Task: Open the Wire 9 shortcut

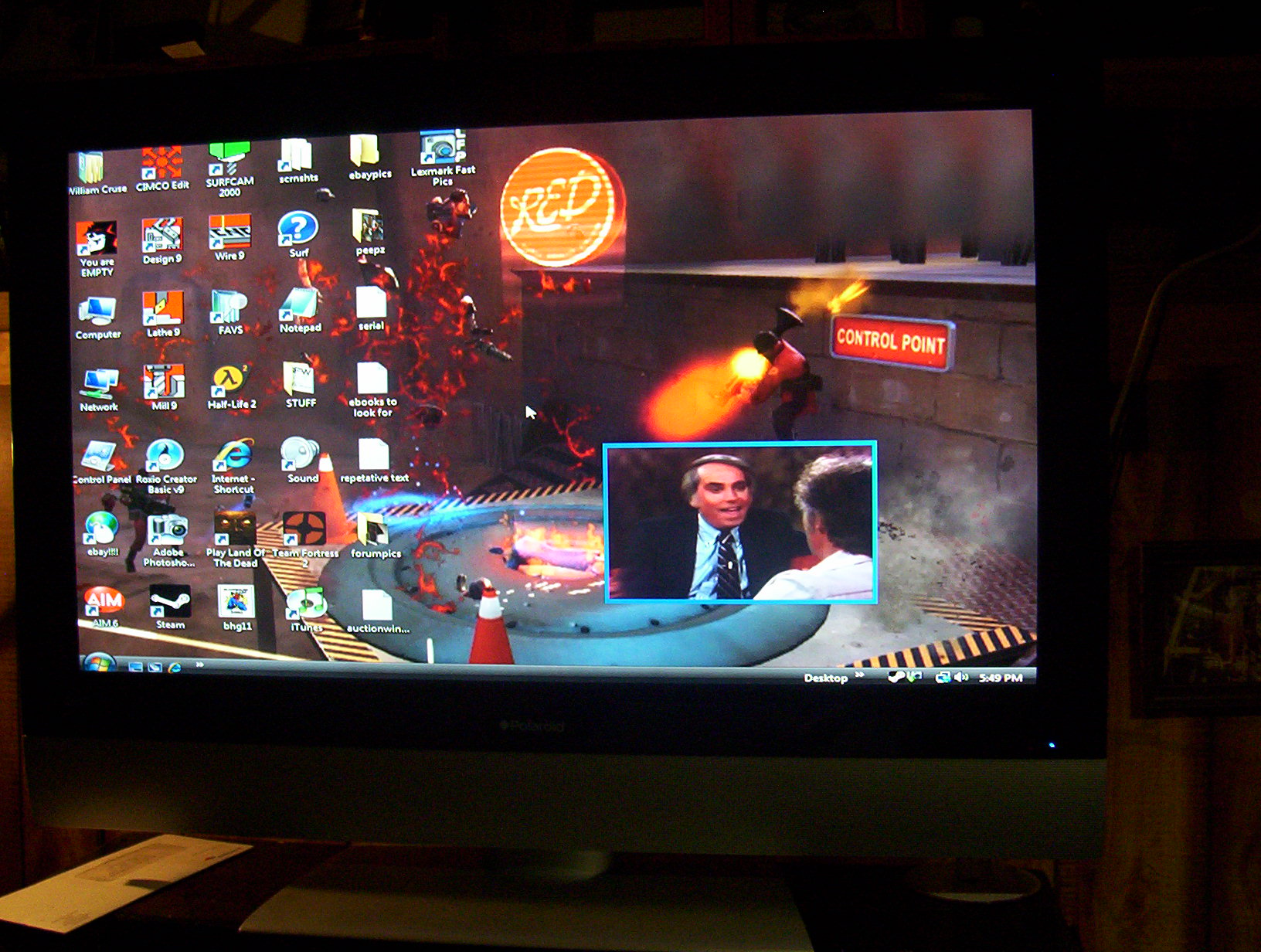Action: click(229, 238)
